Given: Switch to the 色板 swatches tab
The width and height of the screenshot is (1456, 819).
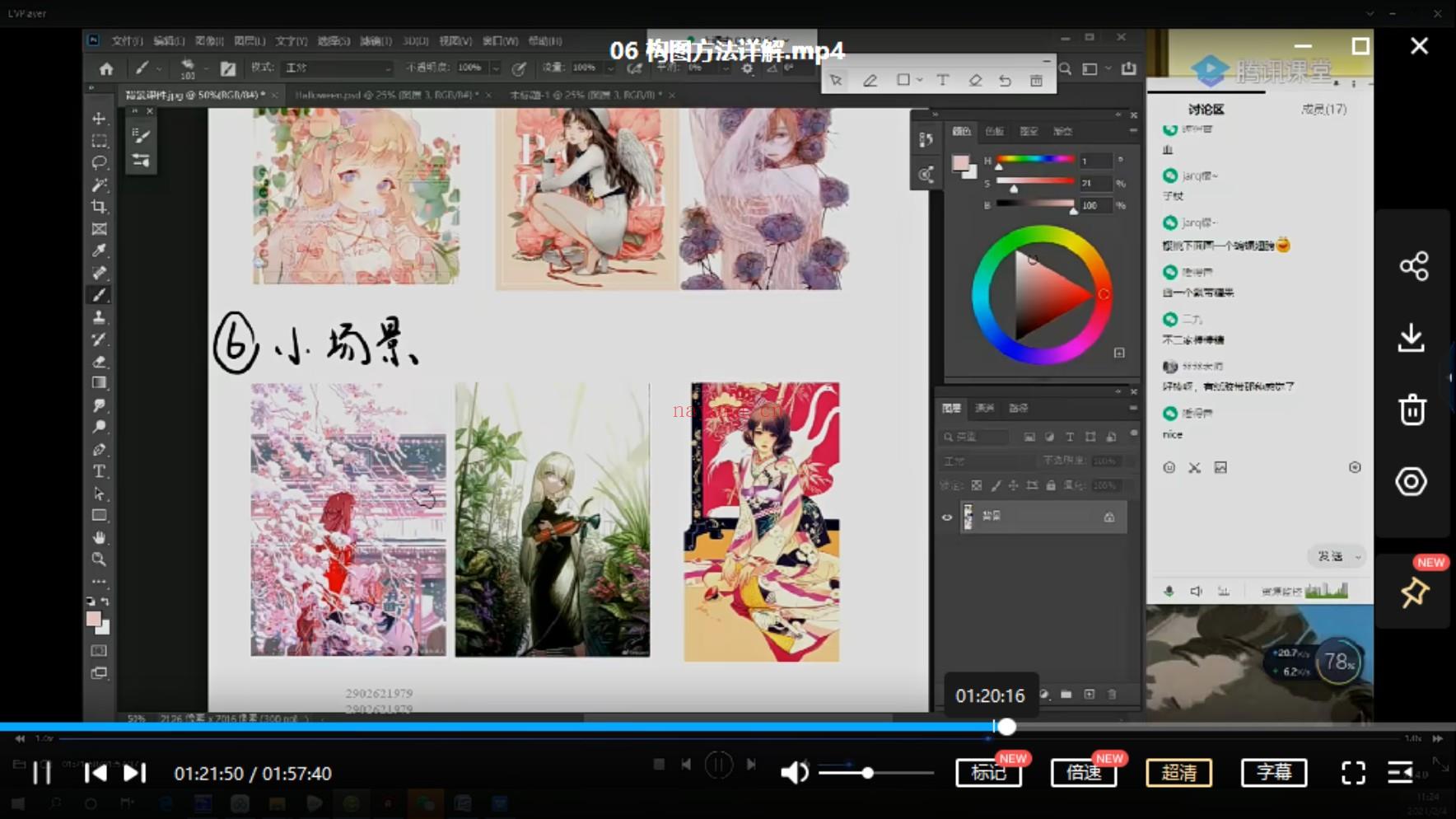Looking at the screenshot, I should tap(995, 131).
